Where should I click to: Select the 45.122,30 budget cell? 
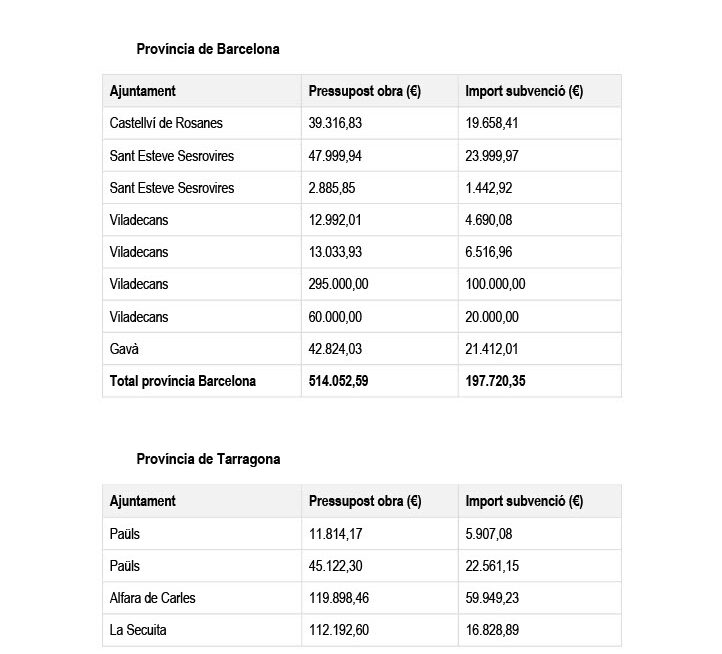(x=336, y=566)
